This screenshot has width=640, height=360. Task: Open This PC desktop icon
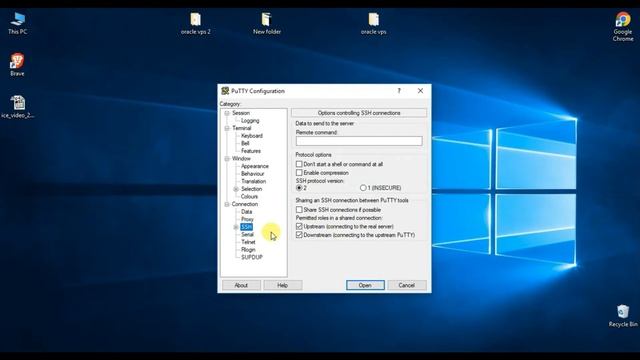pos(17,23)
